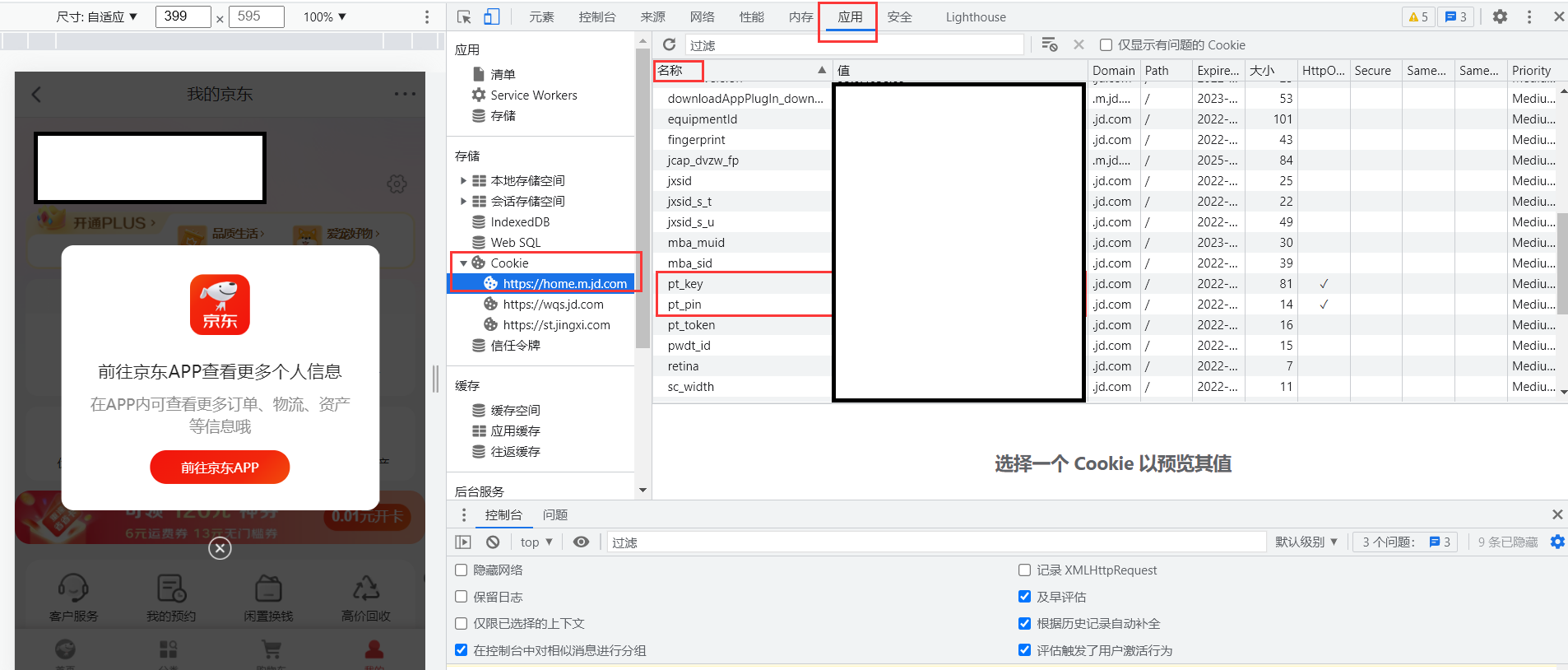The height and width of the screenshot is (670, 1568).
Task: Expand 会话存储空间 tree node
Action: [463, 201]
